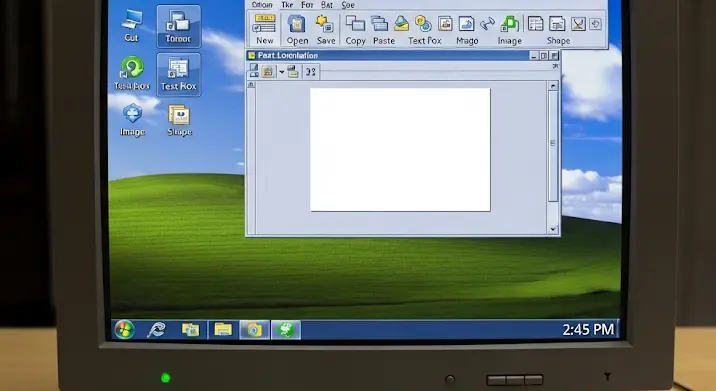Open the yellow folder taskbar icon
716x391 pixels.
coord(223,329)
